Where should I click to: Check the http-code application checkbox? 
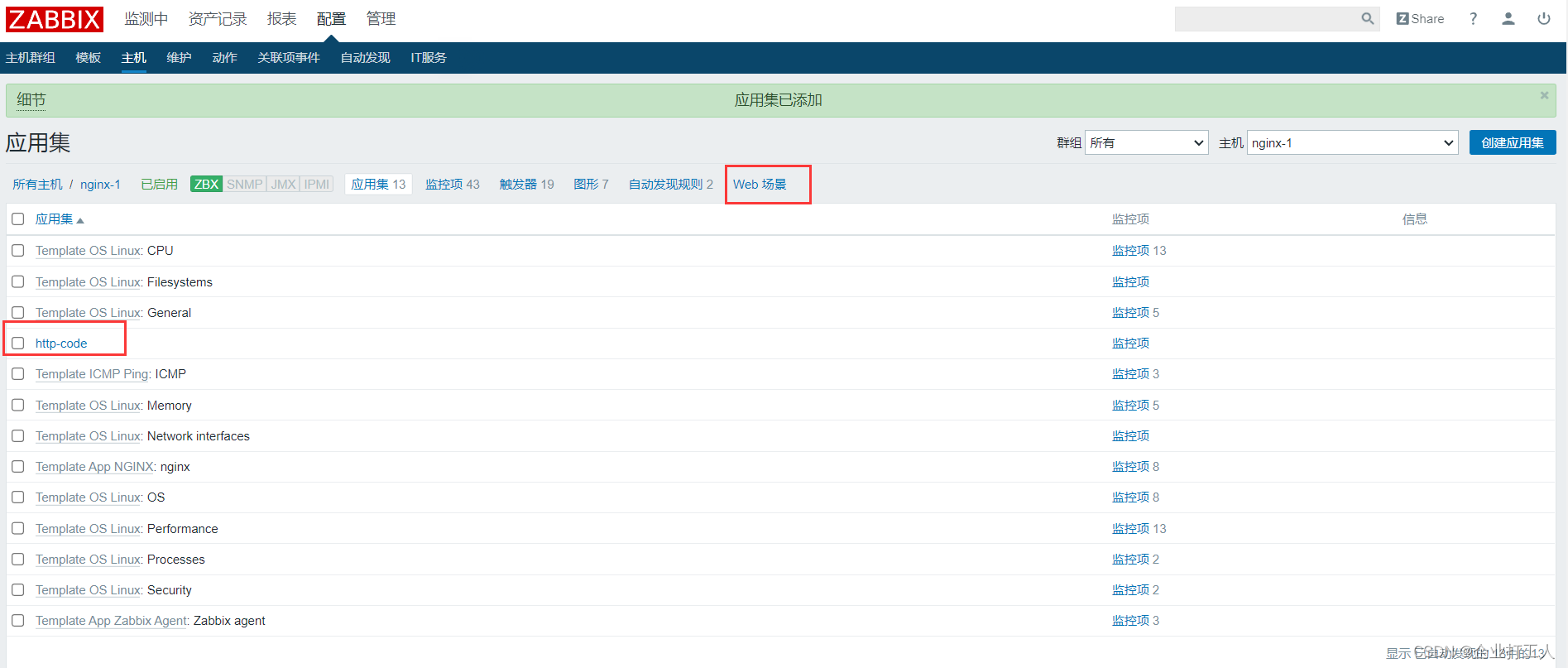pos(18,344)
